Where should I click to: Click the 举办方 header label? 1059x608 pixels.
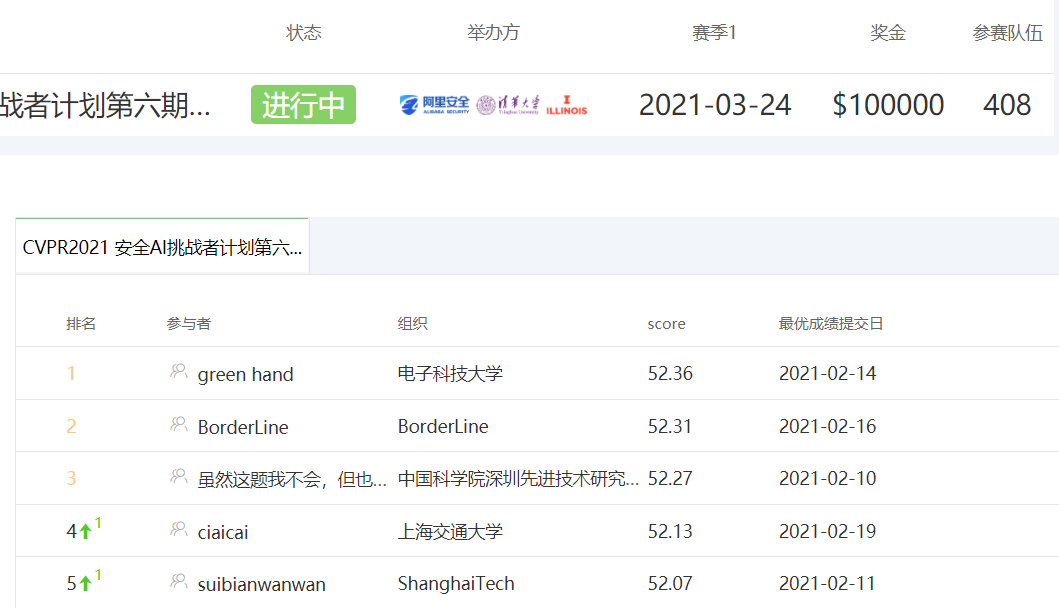(494, 32)
